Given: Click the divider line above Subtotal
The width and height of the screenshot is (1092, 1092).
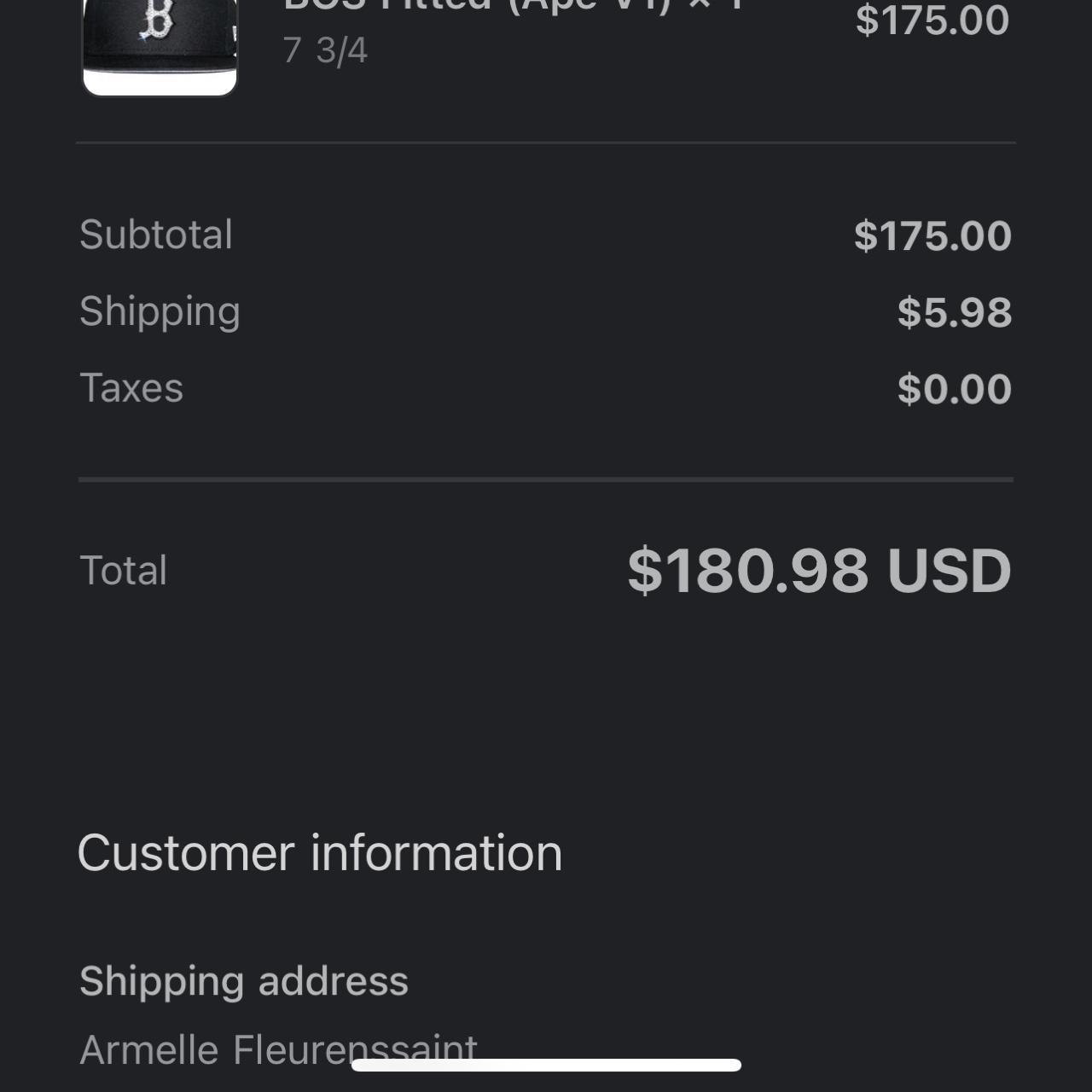Looking at the screenshot, I should (546, 142).
